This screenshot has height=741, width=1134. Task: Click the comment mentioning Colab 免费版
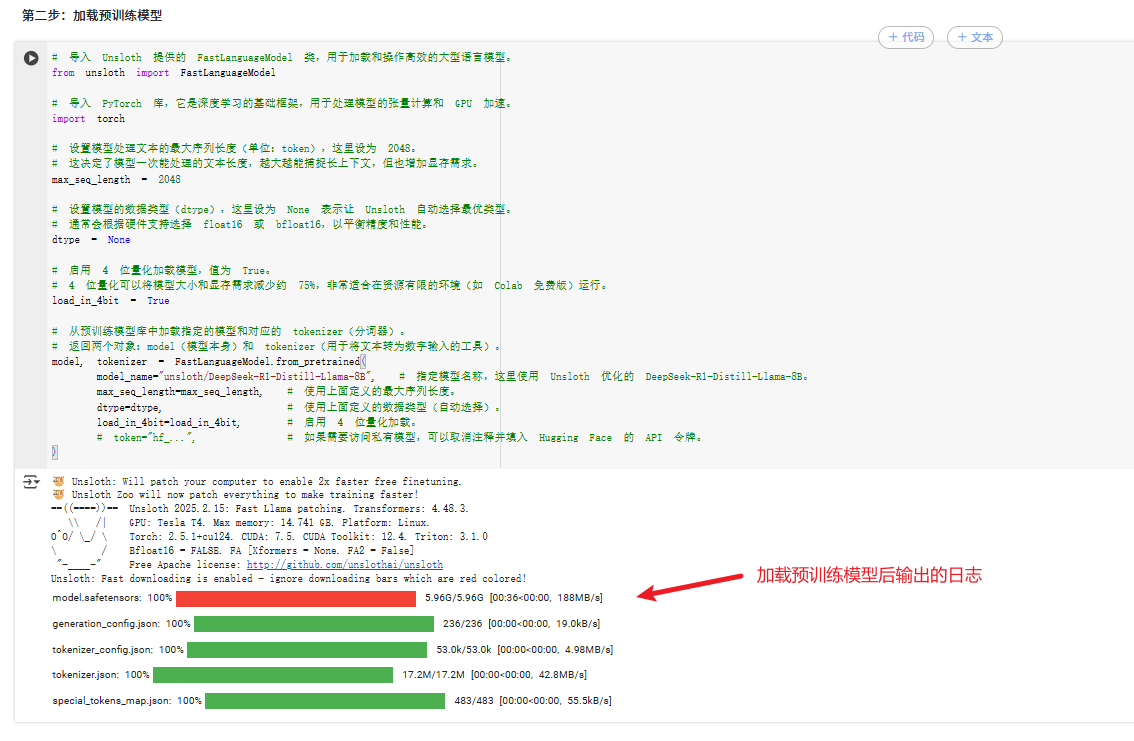tap(329, 286)
